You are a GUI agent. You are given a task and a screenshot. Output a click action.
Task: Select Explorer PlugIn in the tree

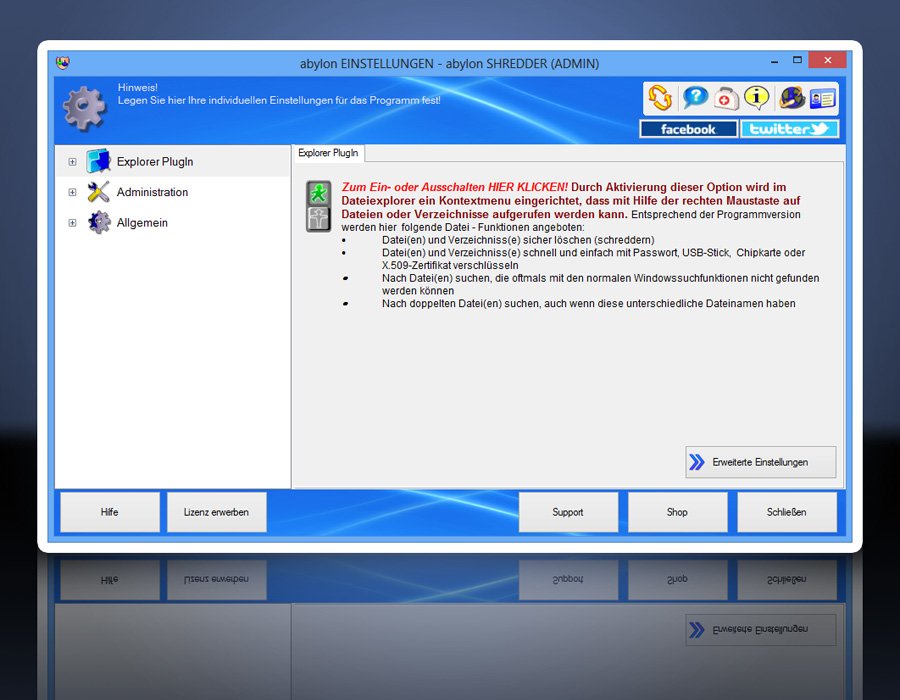pos(155,162)
